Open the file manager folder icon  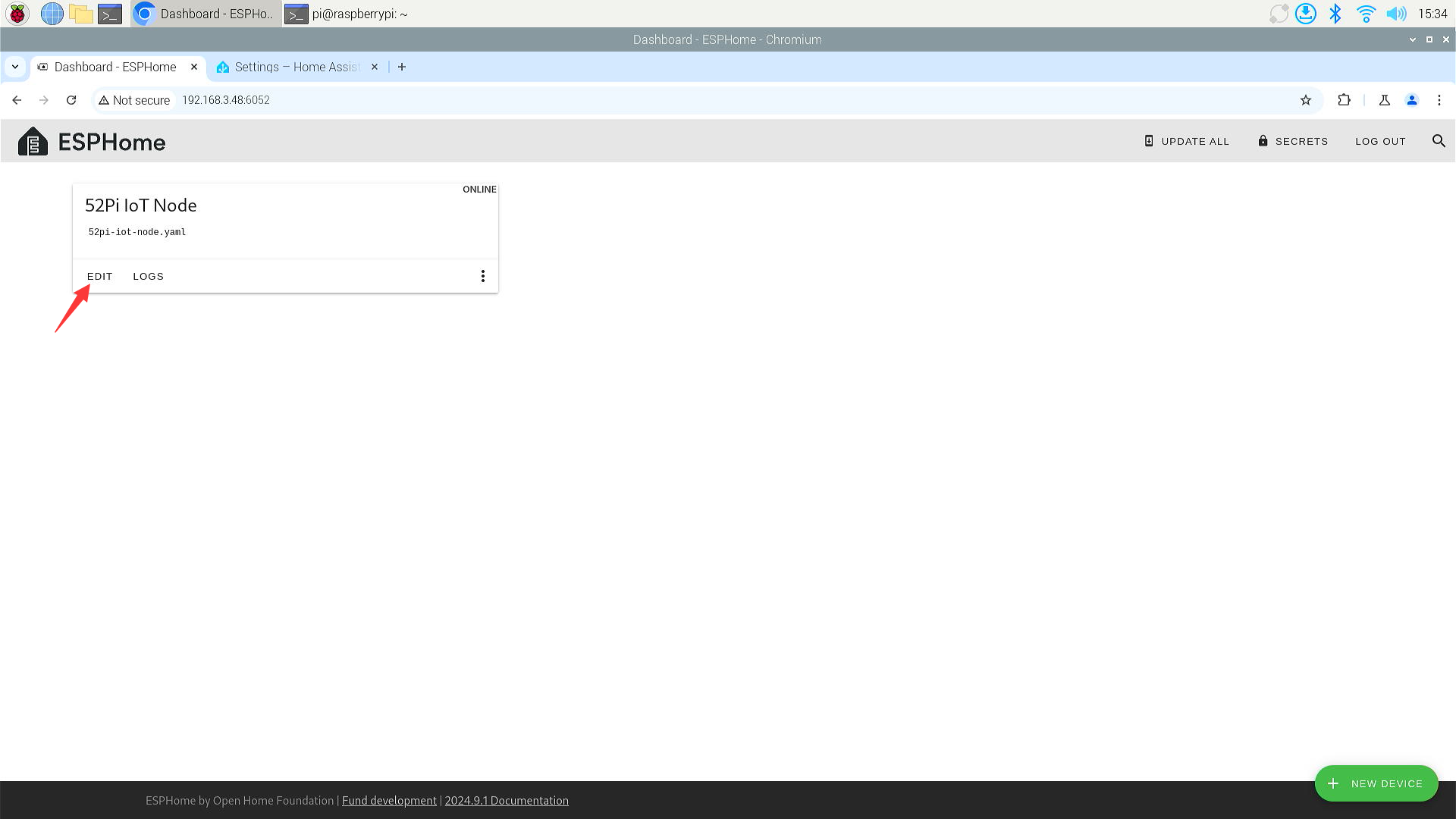click(x=80, y=14)
